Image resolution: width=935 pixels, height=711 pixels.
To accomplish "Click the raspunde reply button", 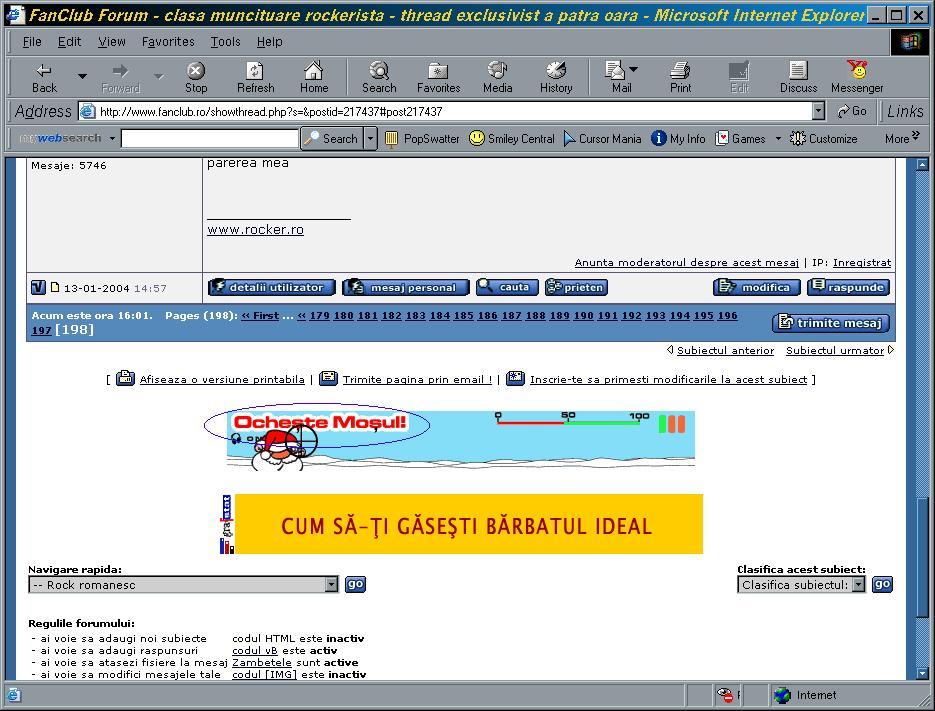I will [848, 287].
